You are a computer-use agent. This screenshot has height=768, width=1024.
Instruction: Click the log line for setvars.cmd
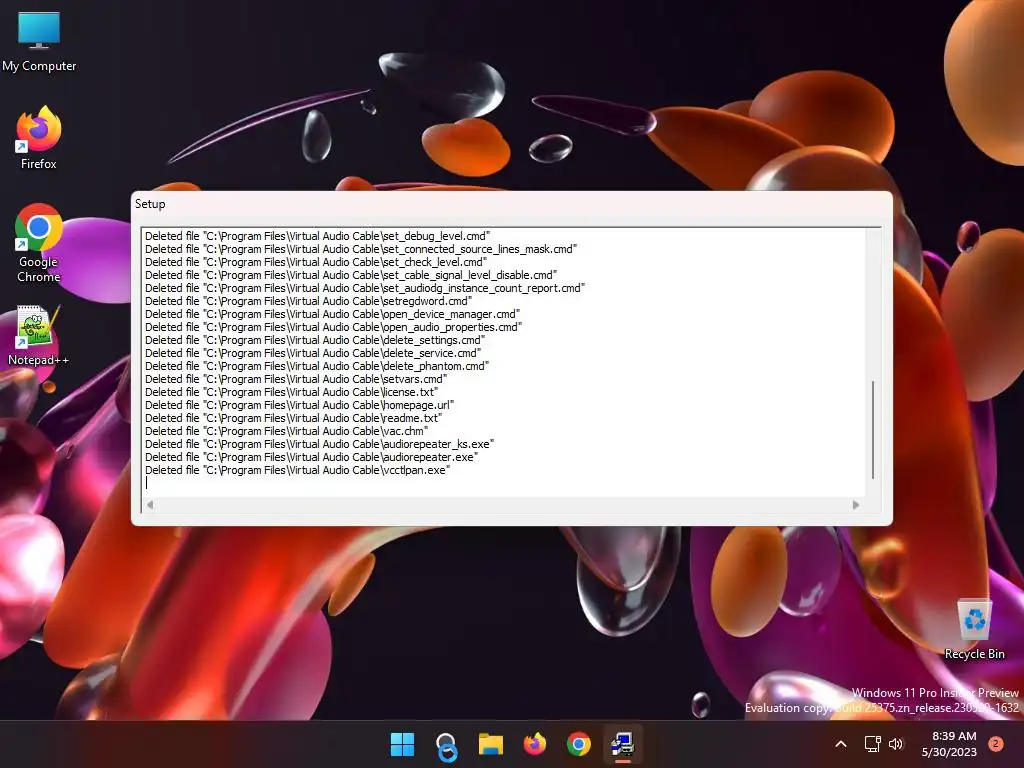click(296, 379)
